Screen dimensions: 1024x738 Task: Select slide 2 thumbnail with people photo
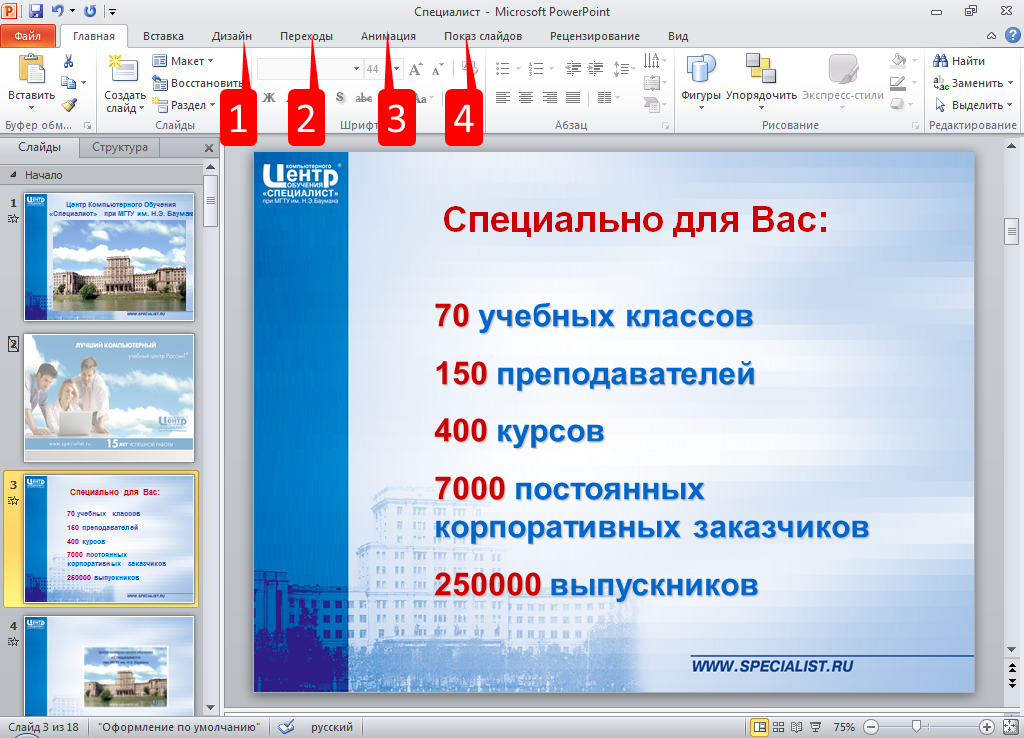109,397
